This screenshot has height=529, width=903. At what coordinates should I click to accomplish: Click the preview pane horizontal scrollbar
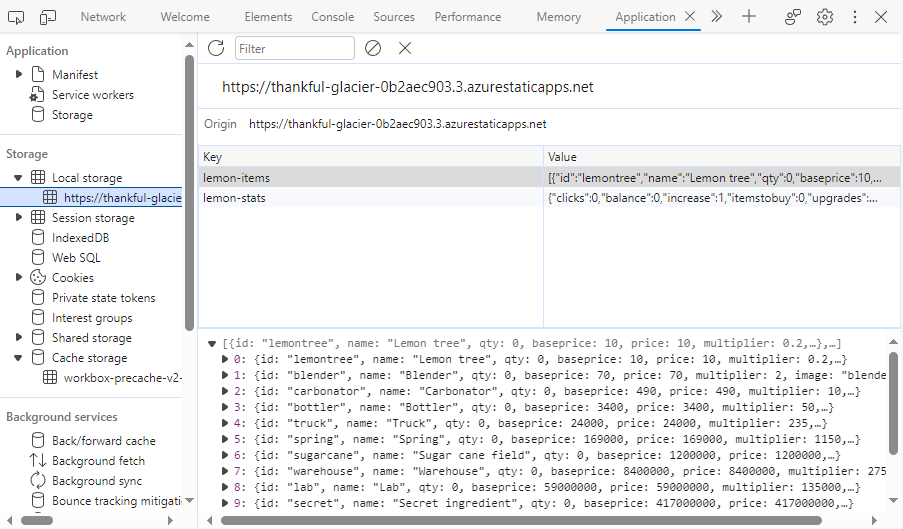(x=521, y=520)
